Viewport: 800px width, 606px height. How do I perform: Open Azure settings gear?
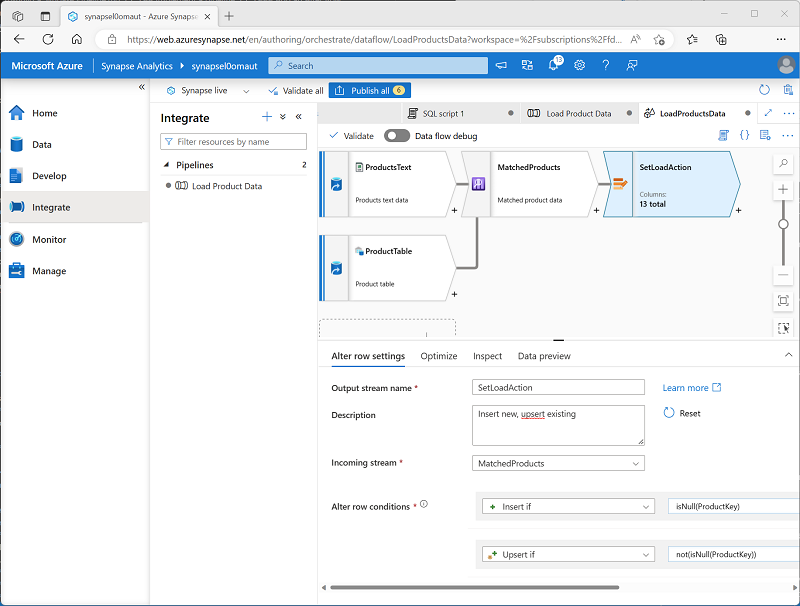[580, 65]
